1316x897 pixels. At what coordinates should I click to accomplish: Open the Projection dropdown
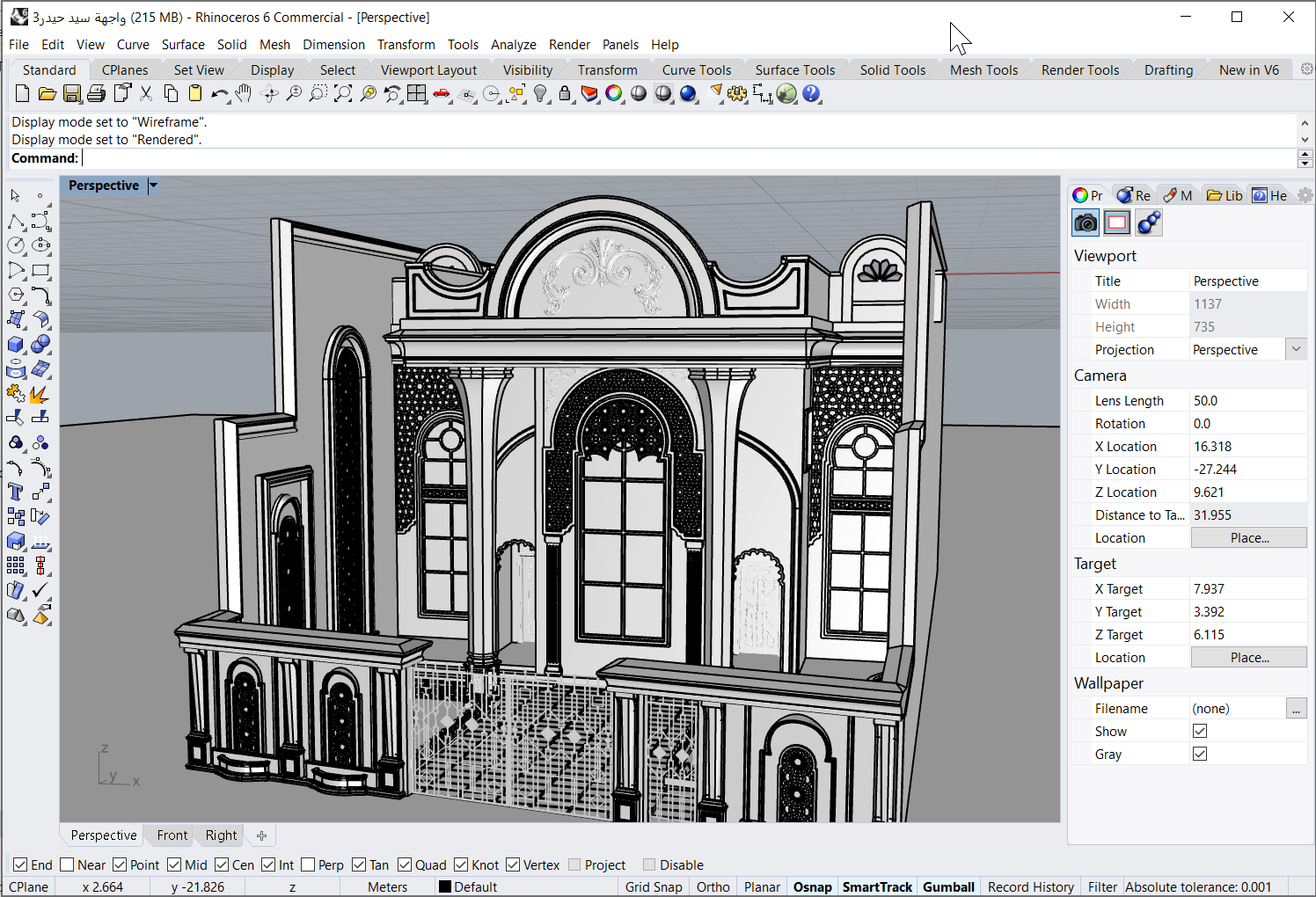tap(1296, 350)
